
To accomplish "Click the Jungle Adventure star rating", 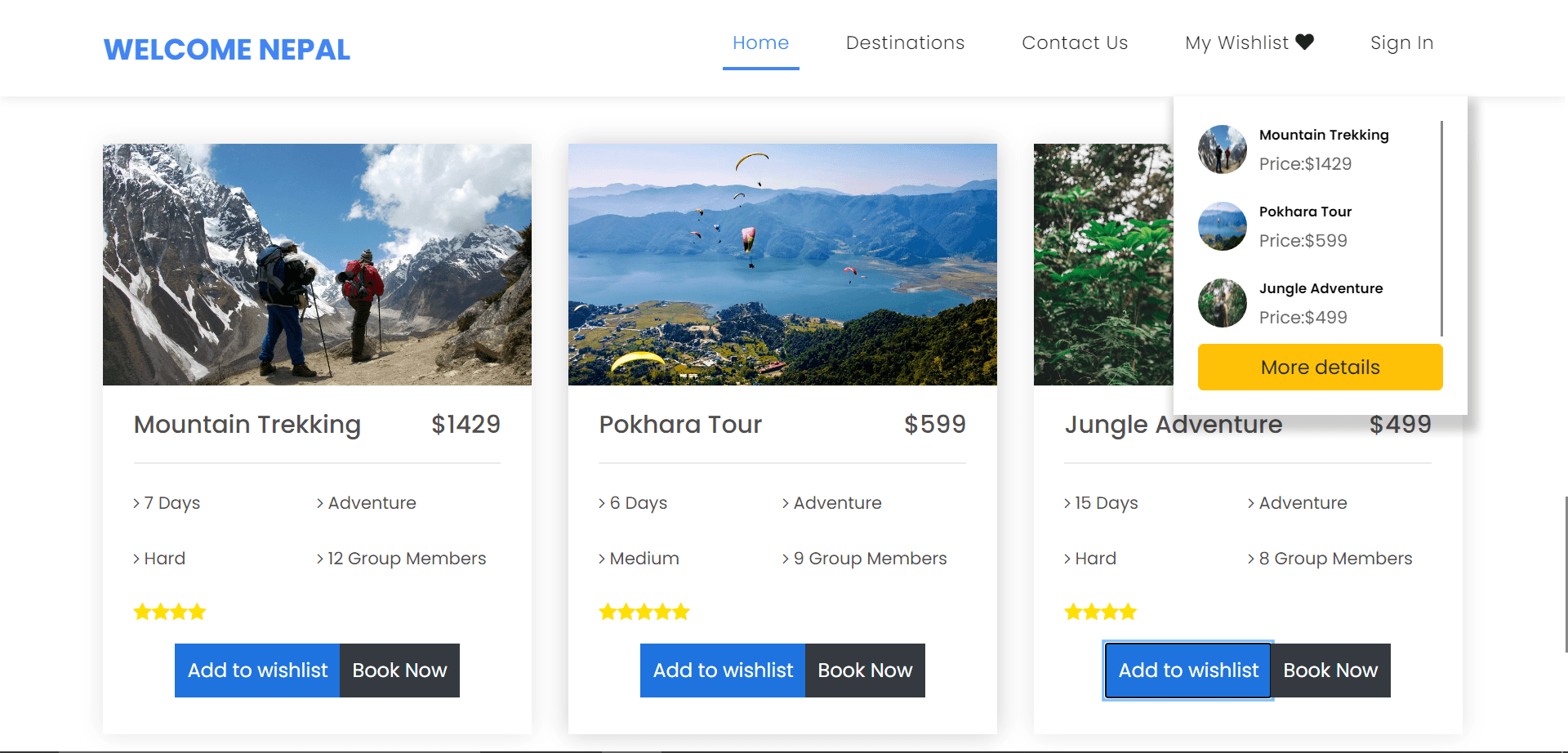I will pyautogui.click(x=1100, y=612).
